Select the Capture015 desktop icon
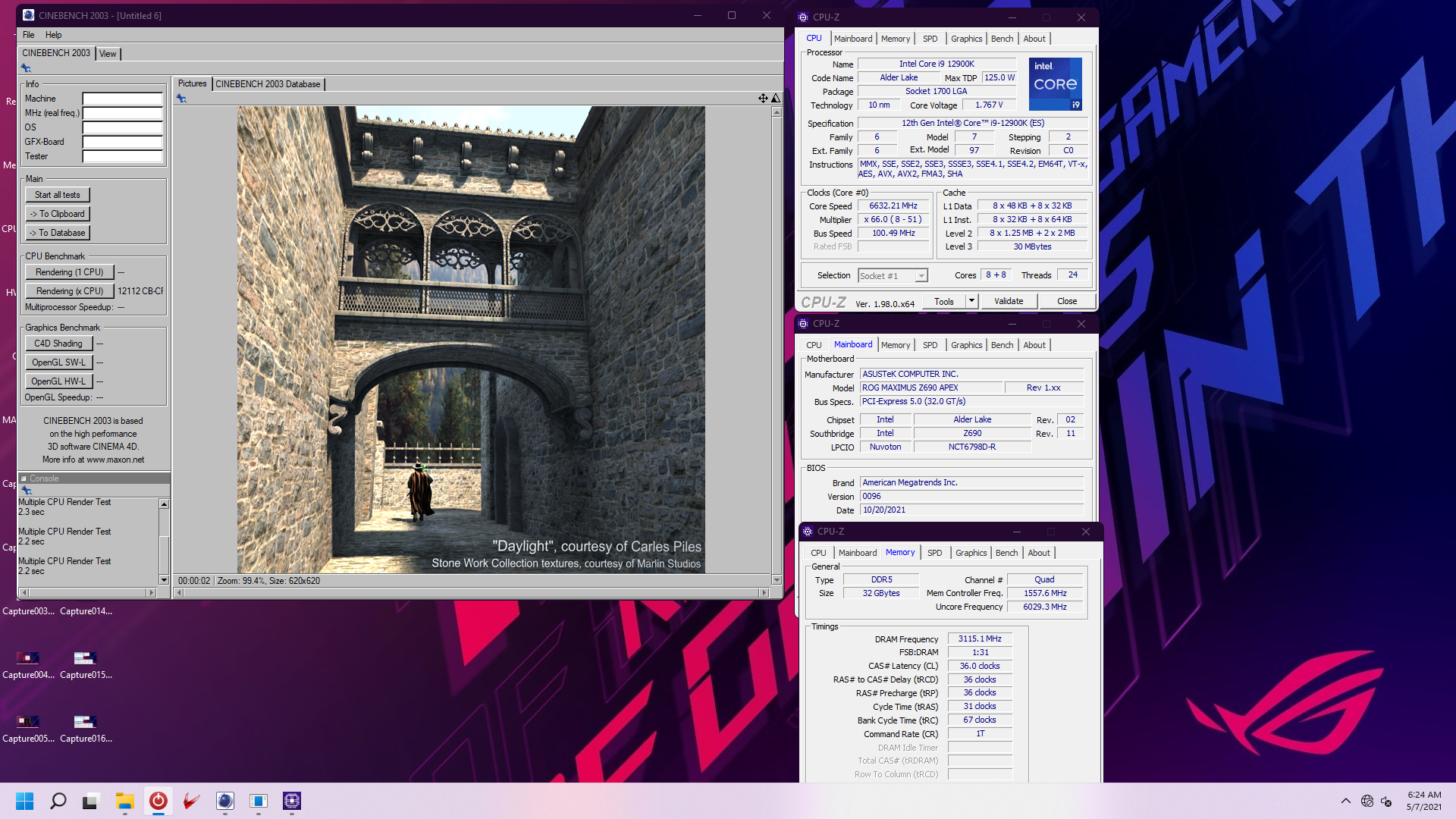The width and height of the screenshot is (1456, 819). coord(86,664)
